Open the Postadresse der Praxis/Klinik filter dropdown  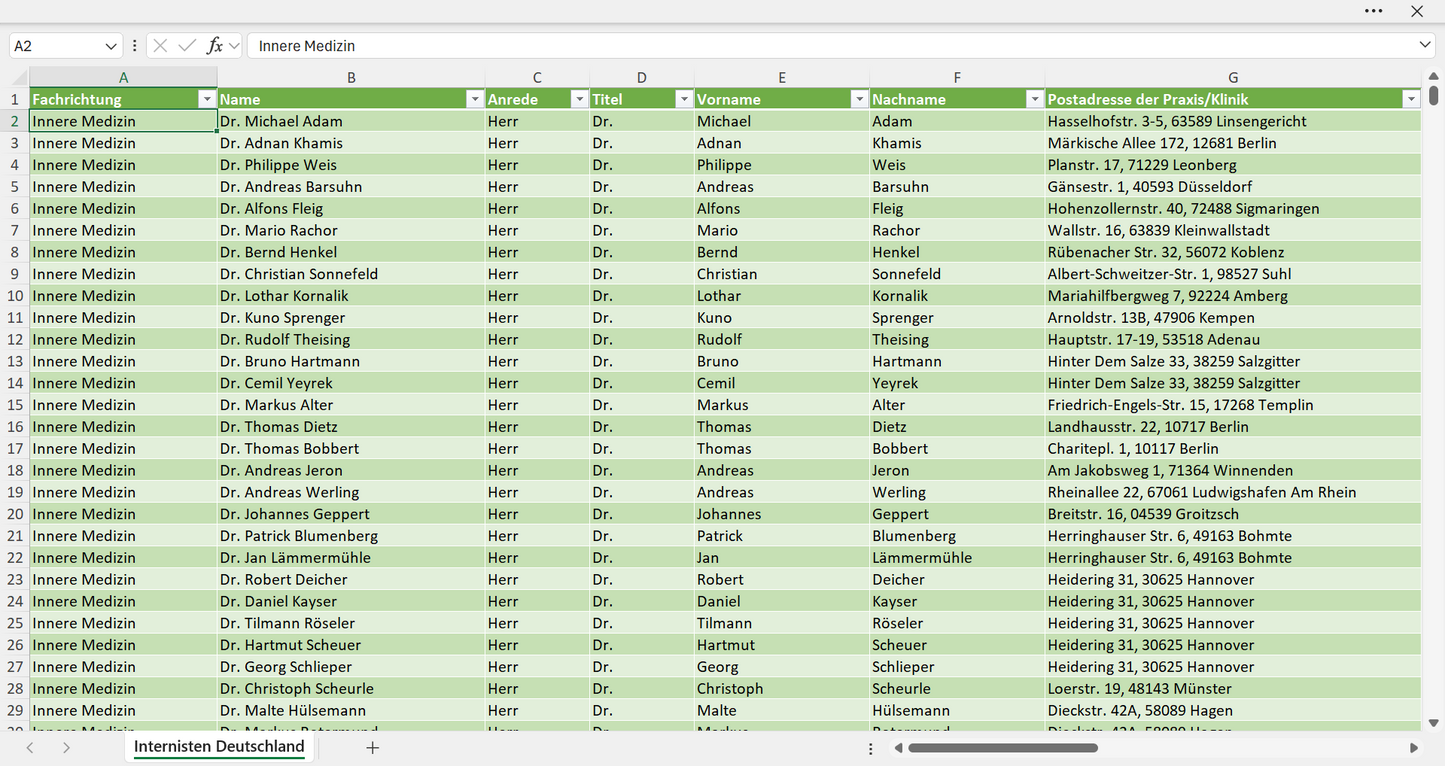click(1411, 99)
